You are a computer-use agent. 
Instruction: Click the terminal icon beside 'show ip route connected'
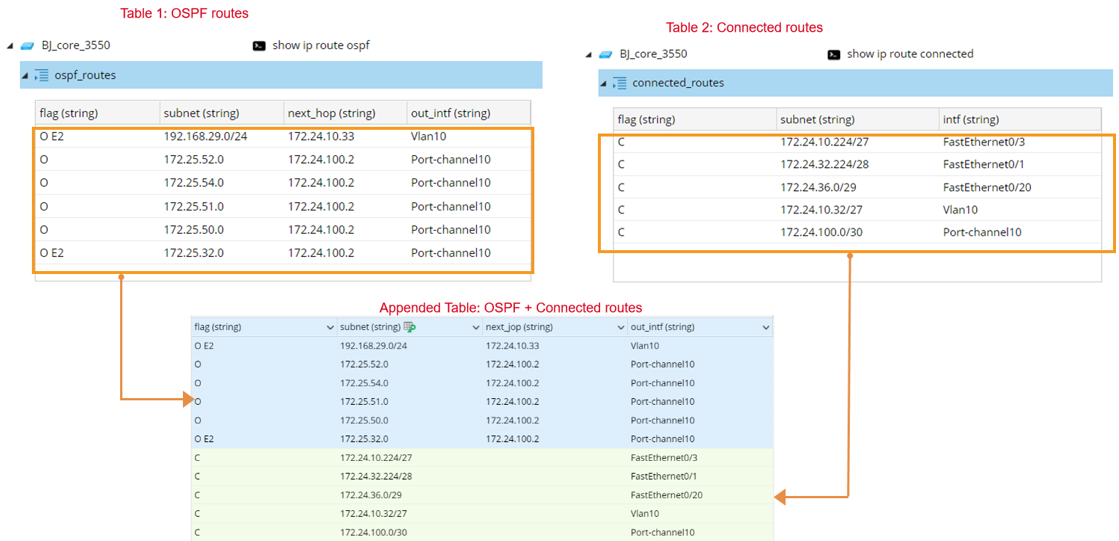(x=834, y=54)
